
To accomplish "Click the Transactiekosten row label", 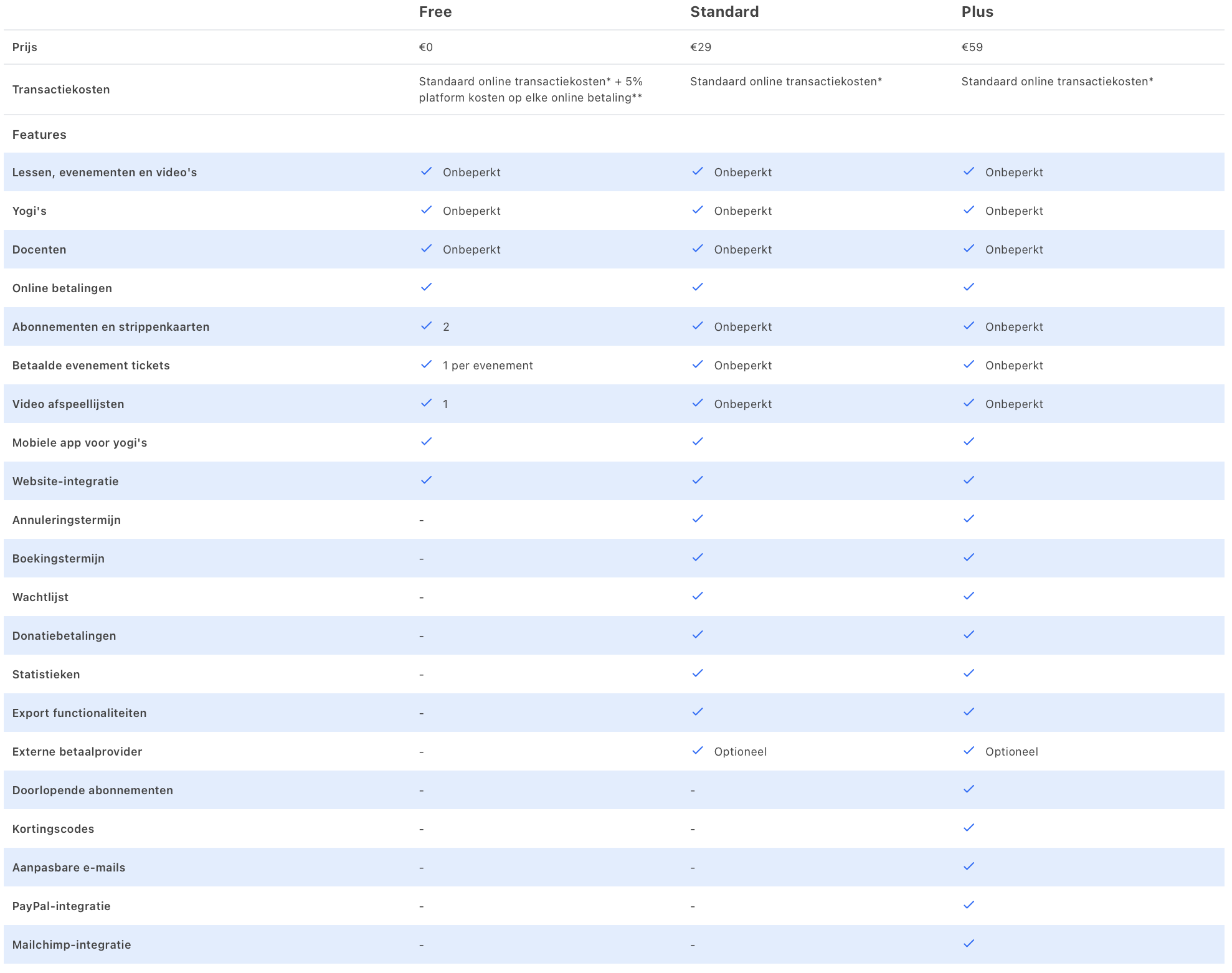I will tap(61, 90).
